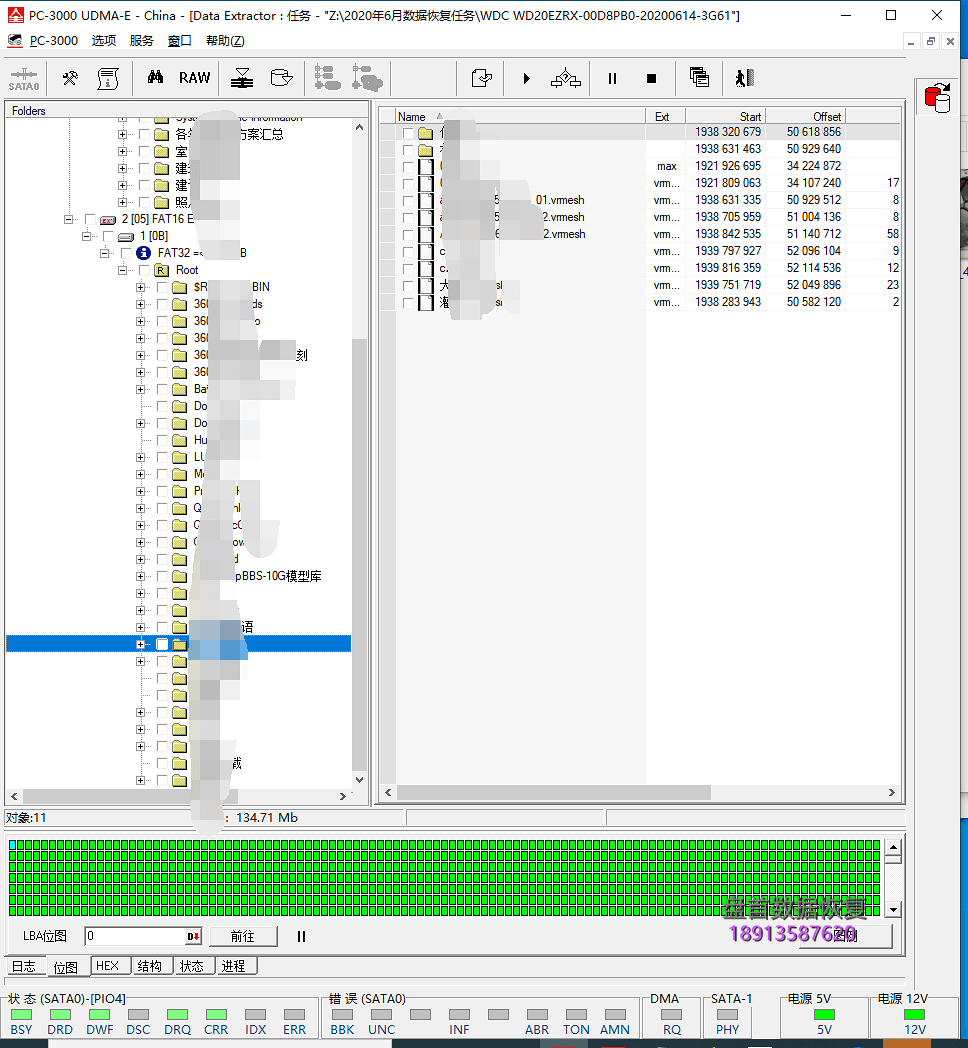968x1048 pixels.
Task: Click the stacked windows icon
Action: coord(699,78)
